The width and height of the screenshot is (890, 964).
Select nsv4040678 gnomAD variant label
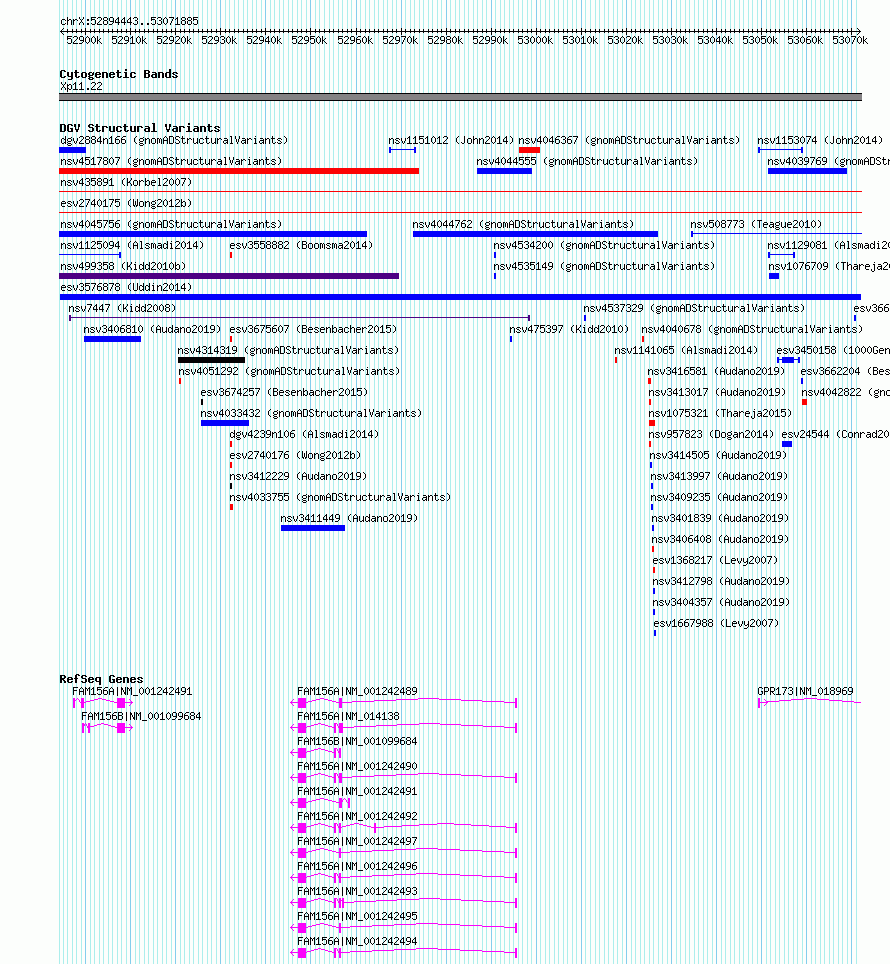pos(752,330)
